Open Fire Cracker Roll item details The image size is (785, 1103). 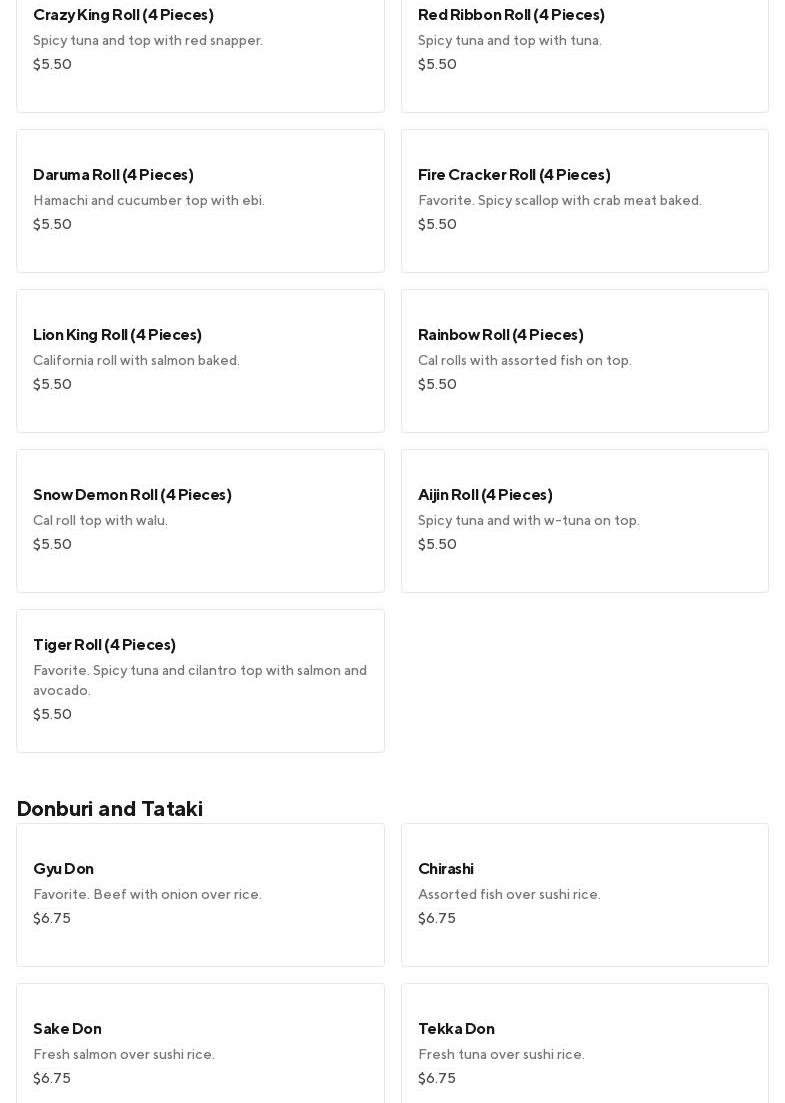click(x=584, y=200)
